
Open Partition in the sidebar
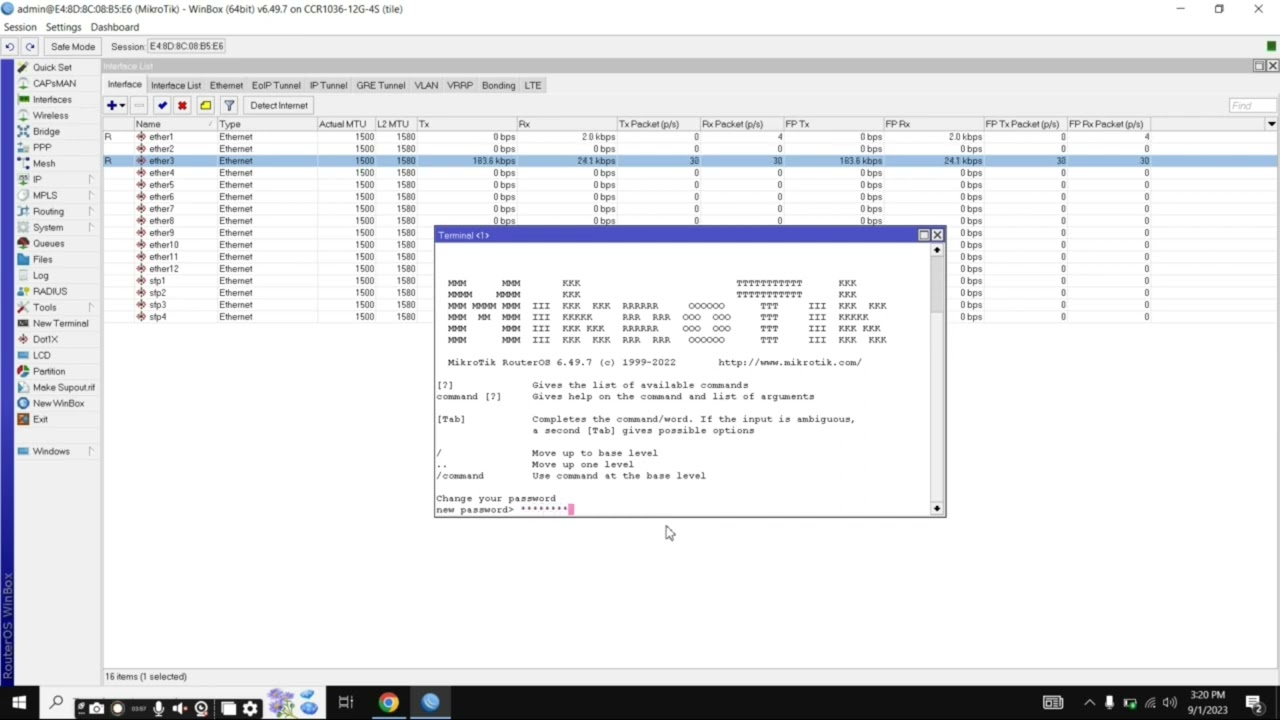click(48, 372)
